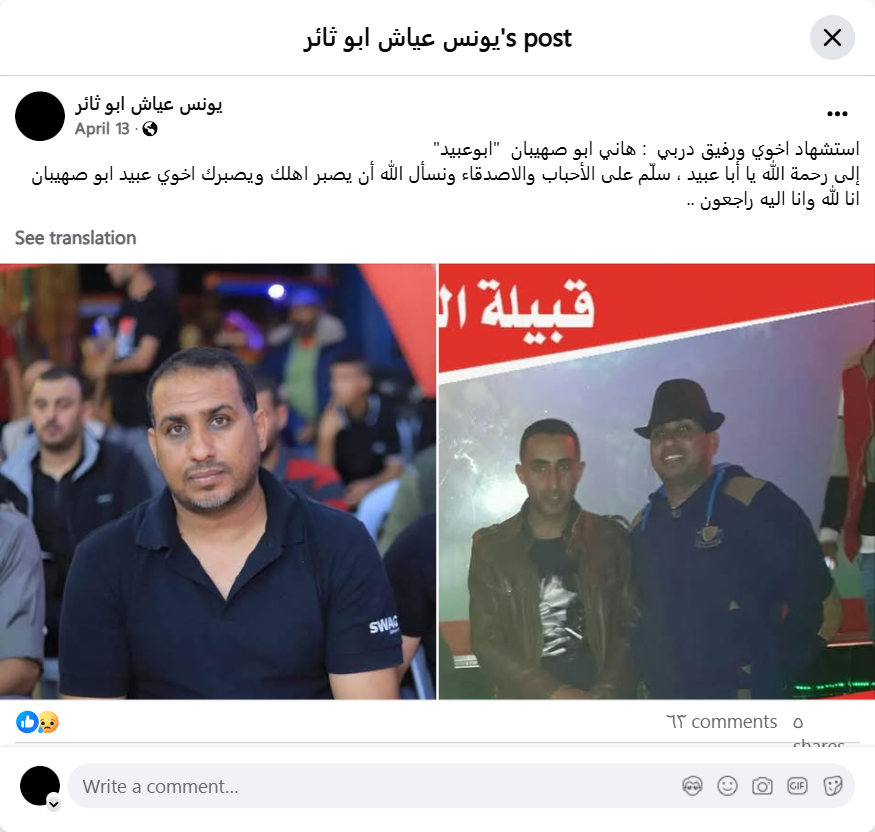This screenshot has height=832, width=875.
Task: Open the April 13 post timestamp
Action: pos(102,129)
